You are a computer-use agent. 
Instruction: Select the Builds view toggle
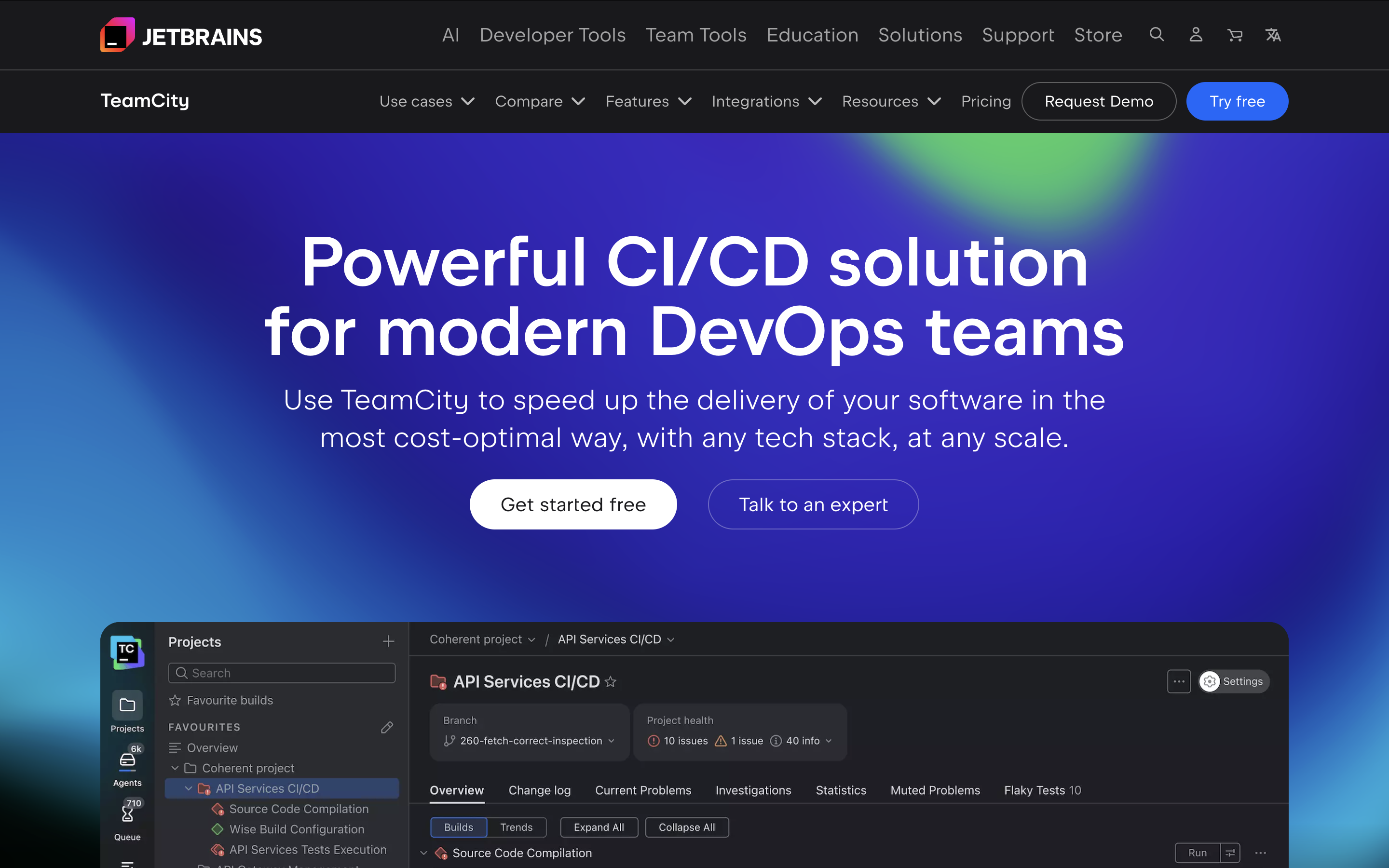pos(458,827)
